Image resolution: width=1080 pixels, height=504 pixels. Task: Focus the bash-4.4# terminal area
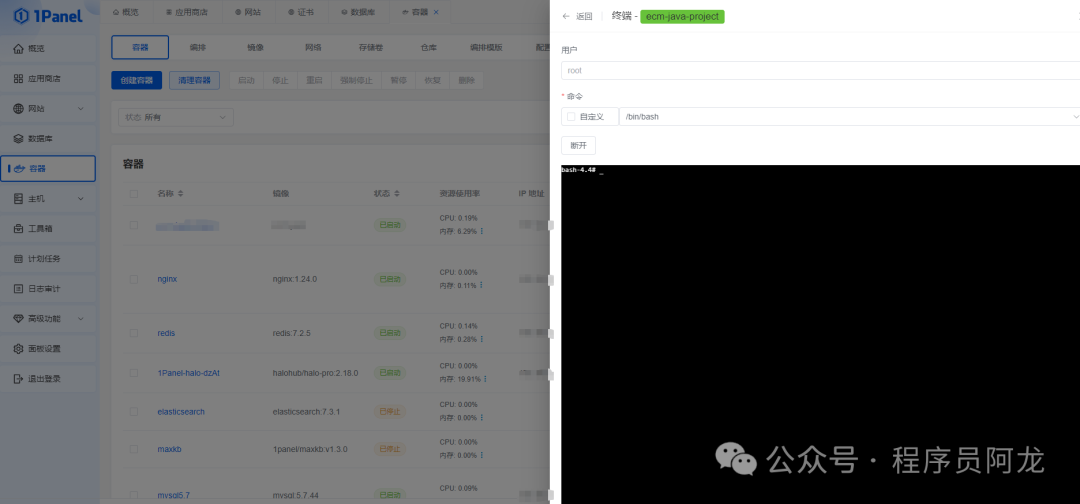pos(820,334)
